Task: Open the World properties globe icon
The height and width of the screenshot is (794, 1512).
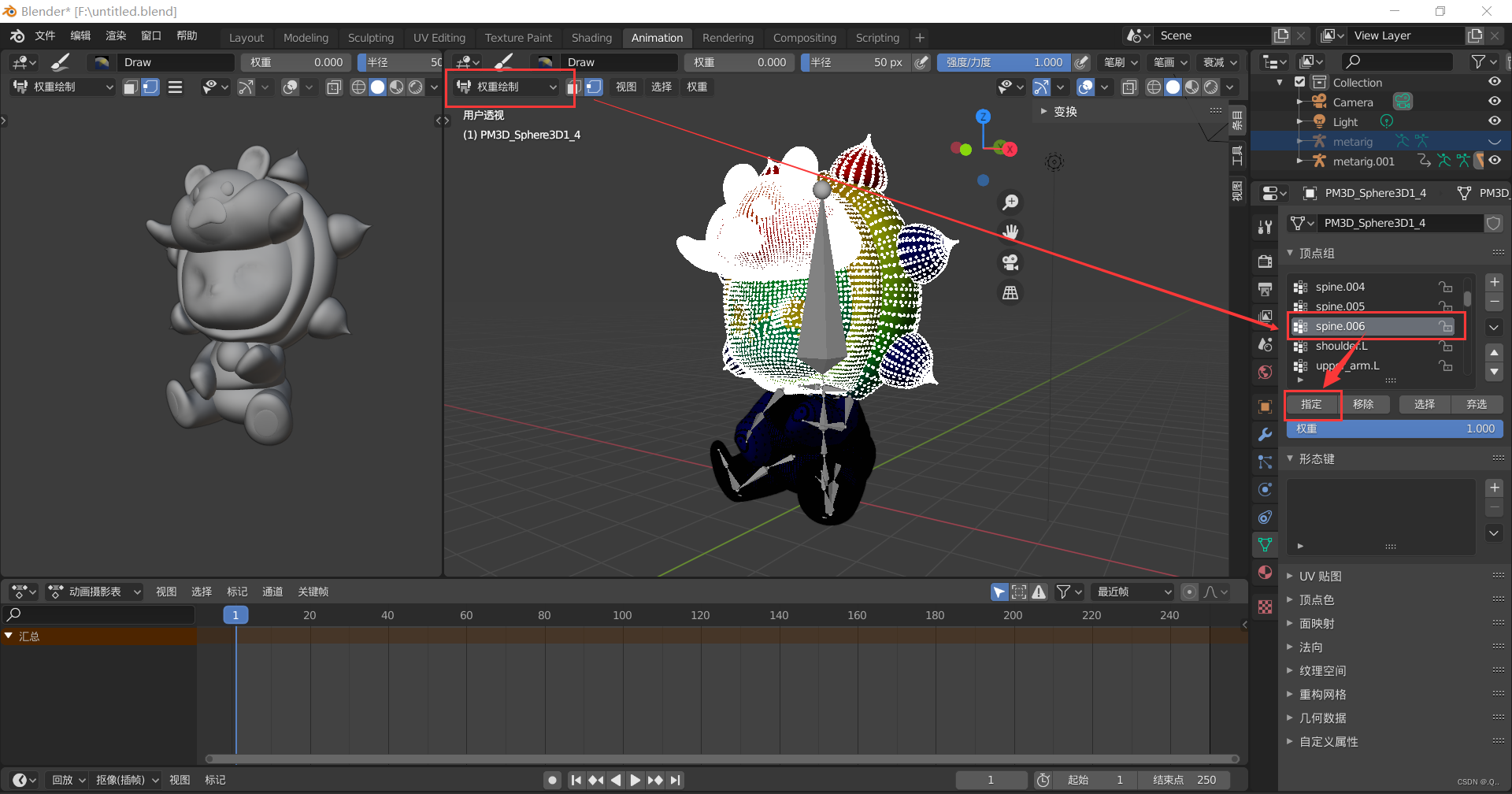Action: click(x=1265, y=372)
